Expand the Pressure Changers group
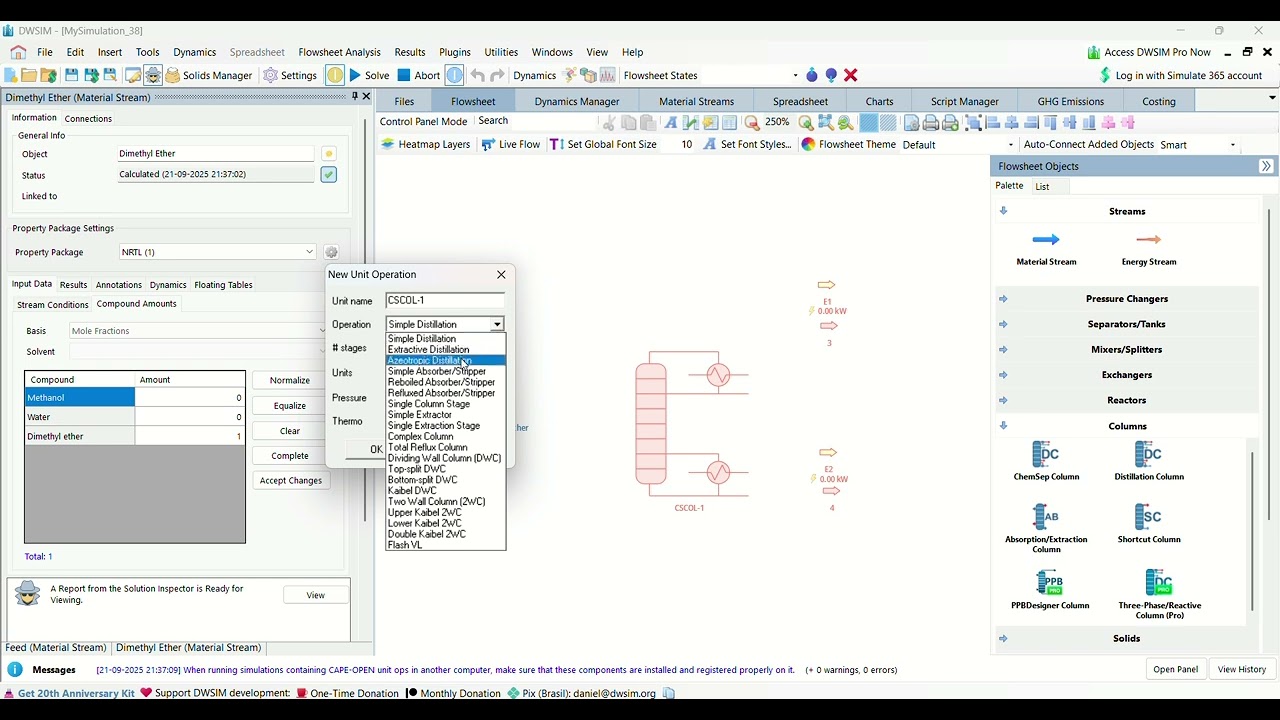The image size is (1280, 720). pos(1127,299)
